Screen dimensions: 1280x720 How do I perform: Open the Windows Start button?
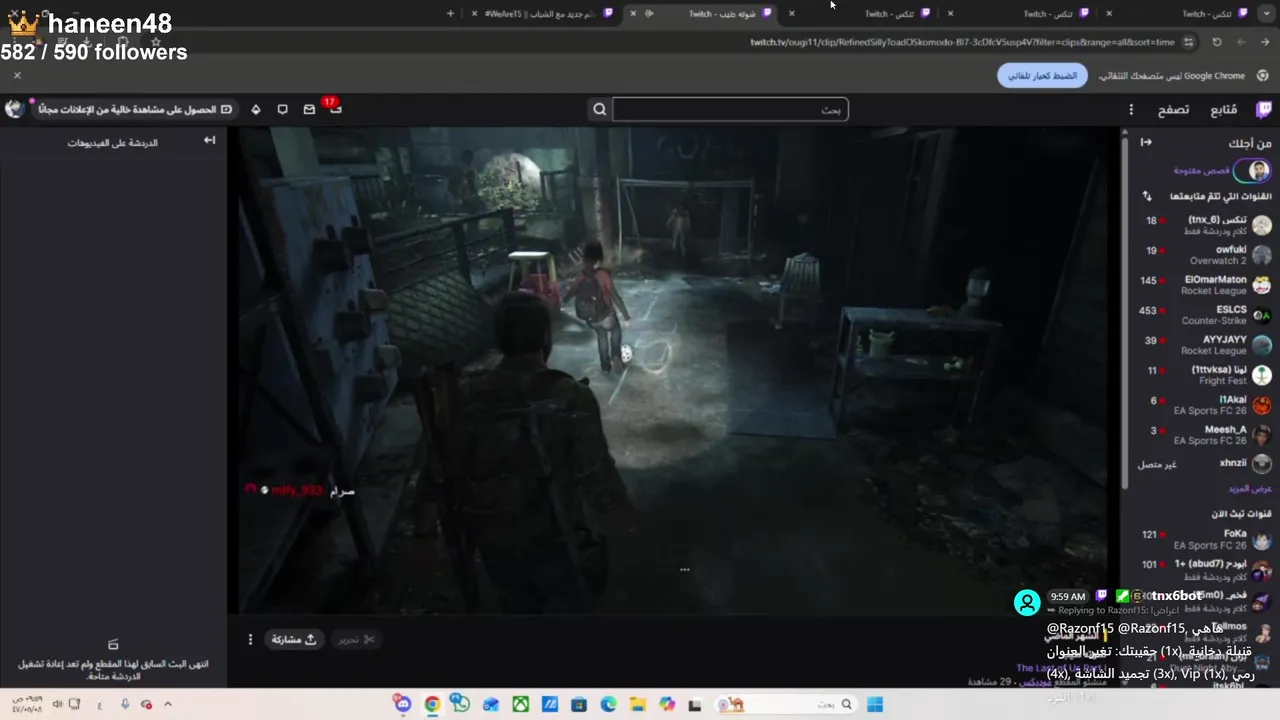(x=875, y=704)
